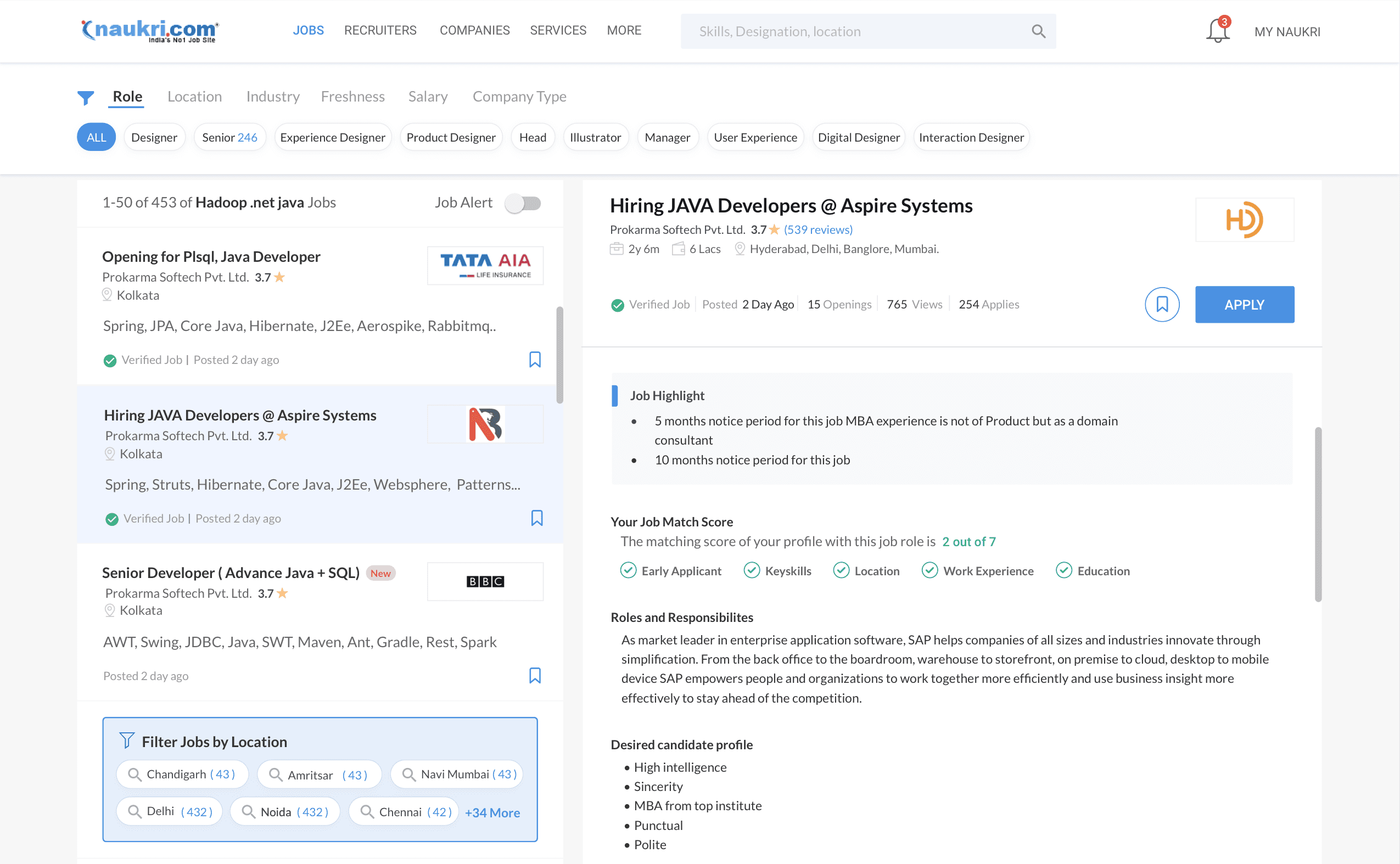Open the MORE navigation menu
The image size is (1400, 864).
point(624,30)
